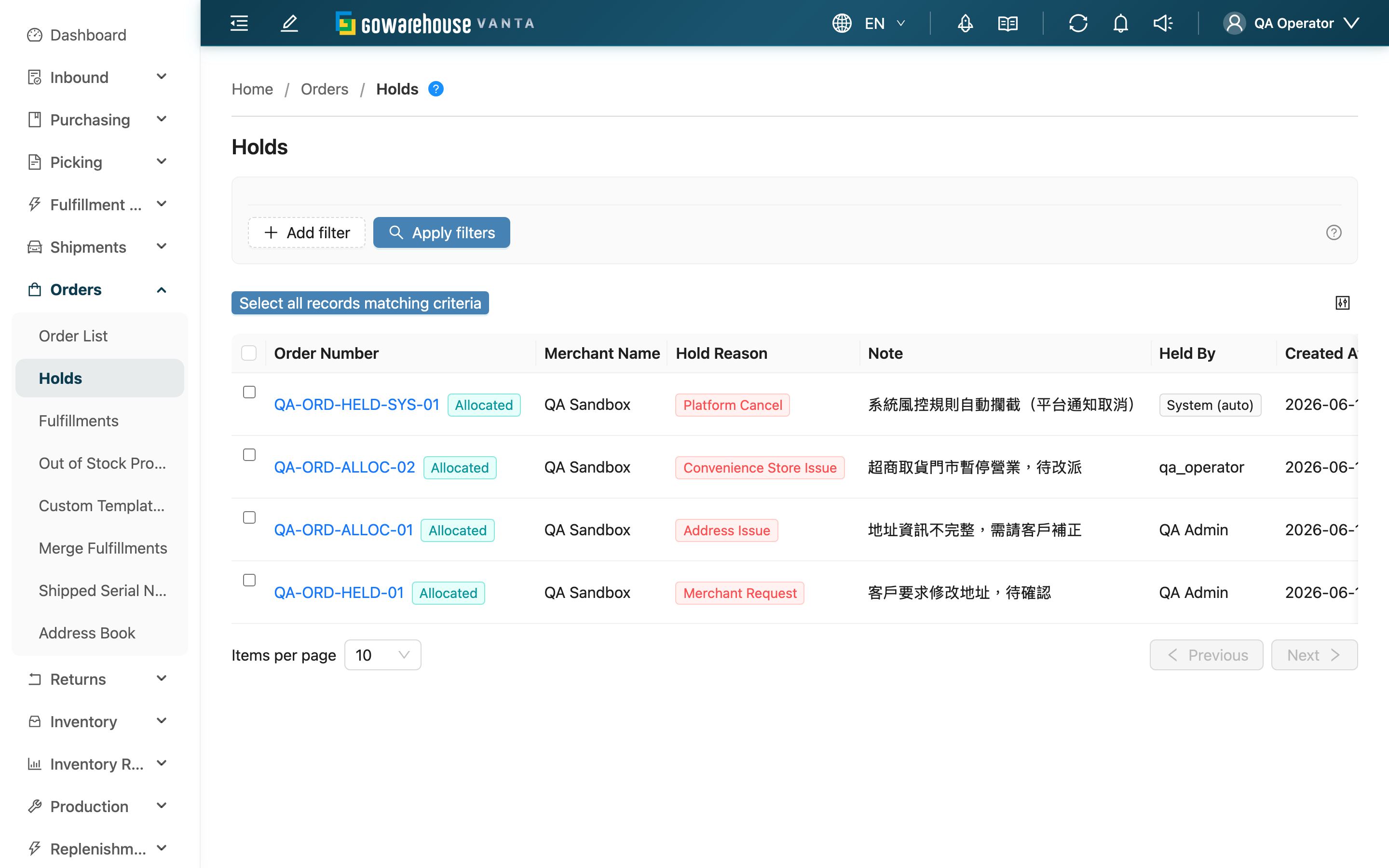Check the QA-ORD-HELD-01 row checkbox
Viewport: 1389px width, 868px height.
coord(249,580)
